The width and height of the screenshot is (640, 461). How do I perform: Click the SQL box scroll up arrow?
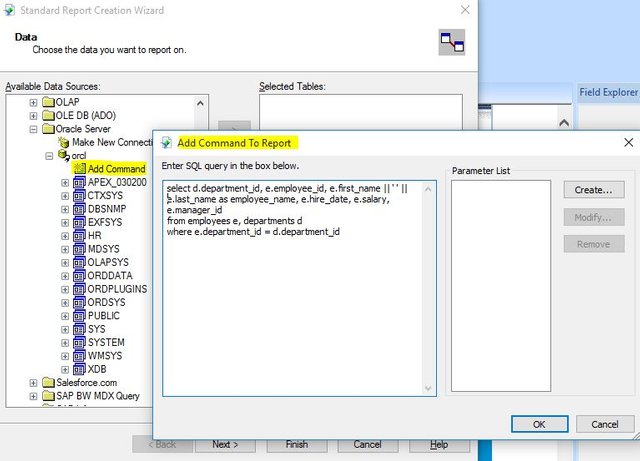428,189
